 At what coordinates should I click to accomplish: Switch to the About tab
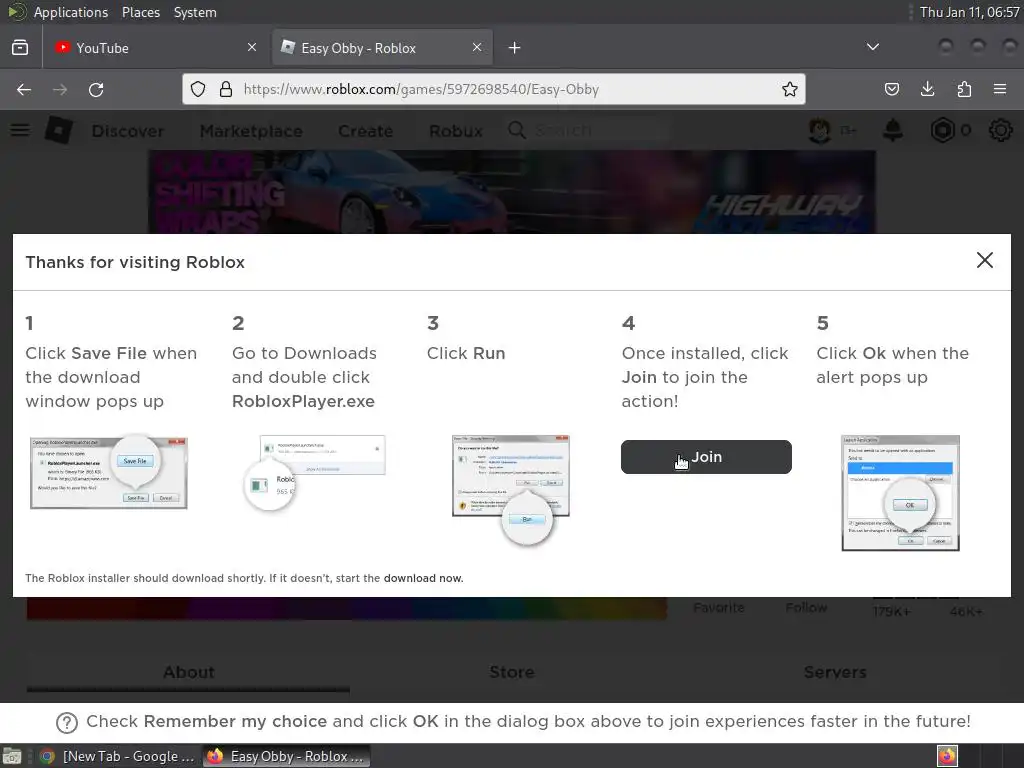(x=188, y=672)
